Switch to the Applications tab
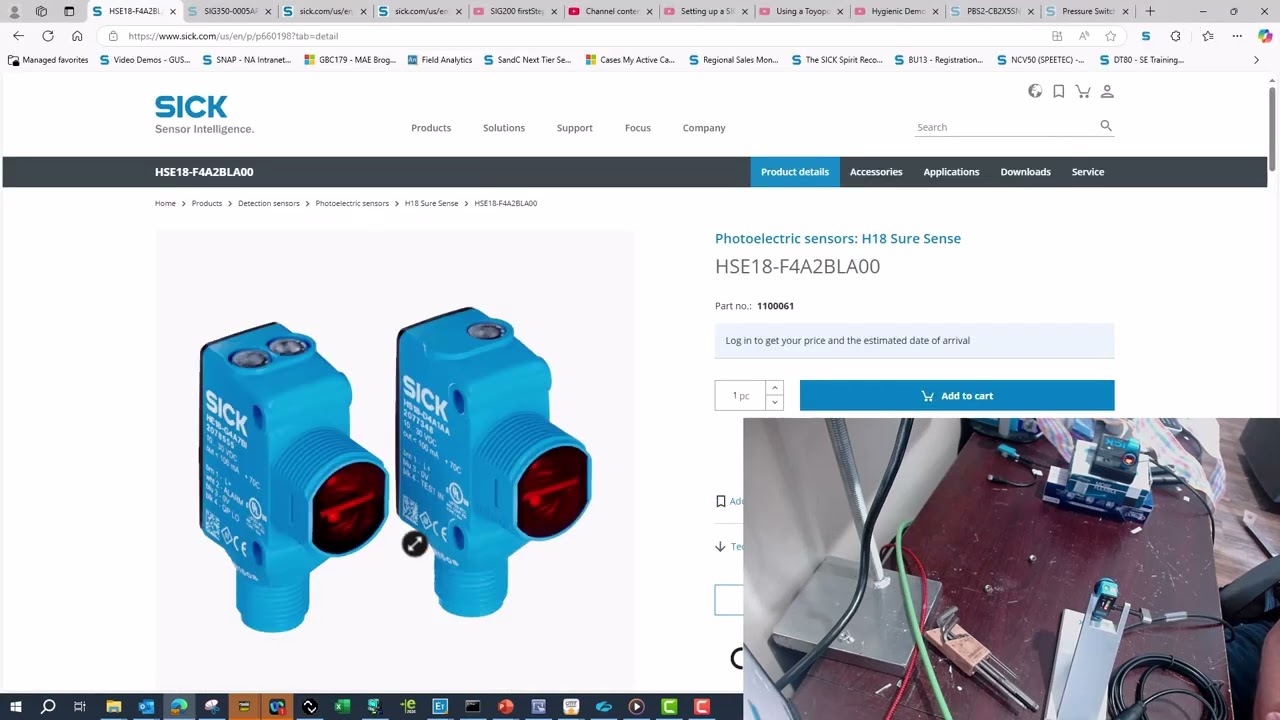Screen dimensions: 1280x720 951,172
